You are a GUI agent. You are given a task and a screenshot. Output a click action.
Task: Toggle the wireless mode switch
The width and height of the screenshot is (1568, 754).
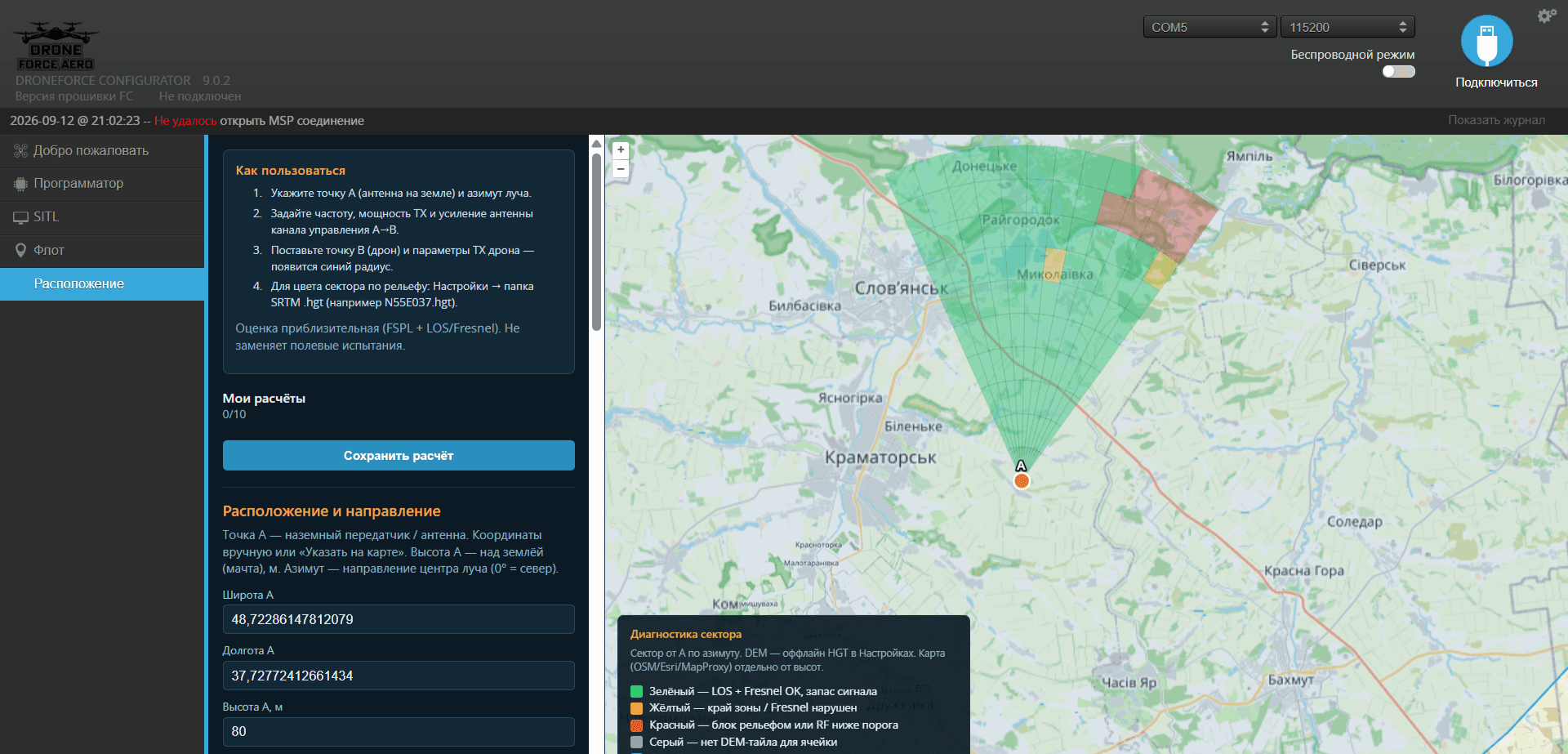[x=1398, y=72]
